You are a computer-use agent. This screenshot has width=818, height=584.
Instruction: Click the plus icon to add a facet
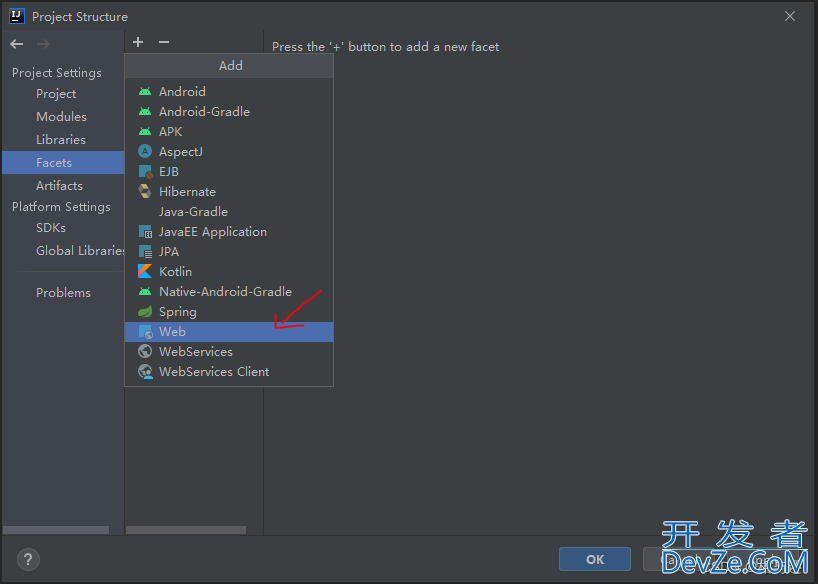pos(138,42)
